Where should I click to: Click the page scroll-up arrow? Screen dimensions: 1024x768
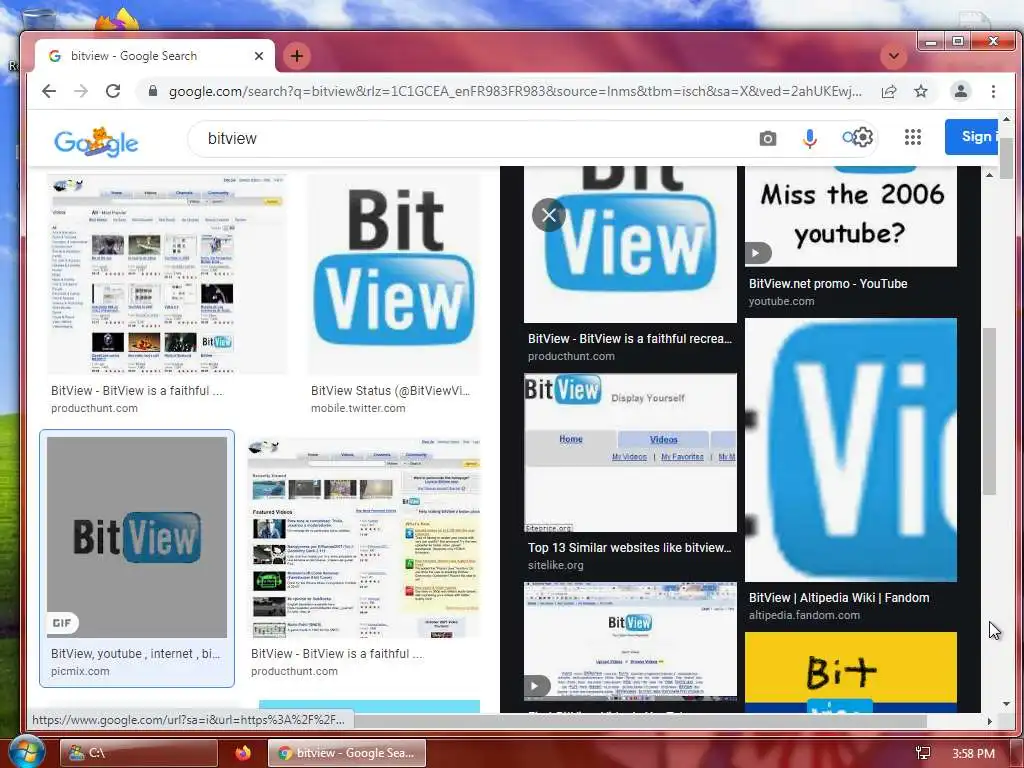click(1006, 120)
